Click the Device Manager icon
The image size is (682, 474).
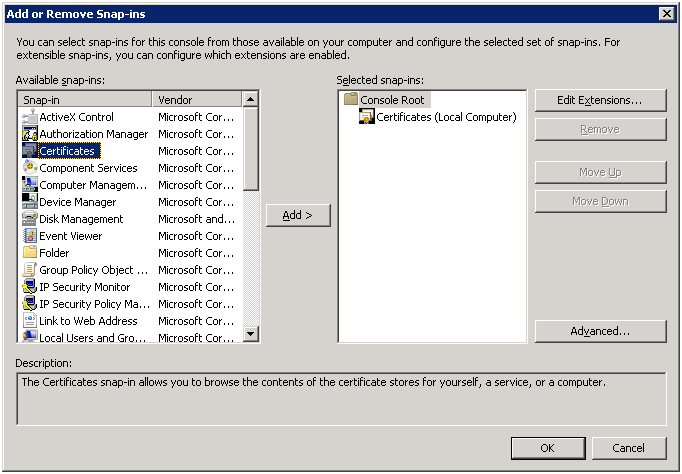click(30, 201)
